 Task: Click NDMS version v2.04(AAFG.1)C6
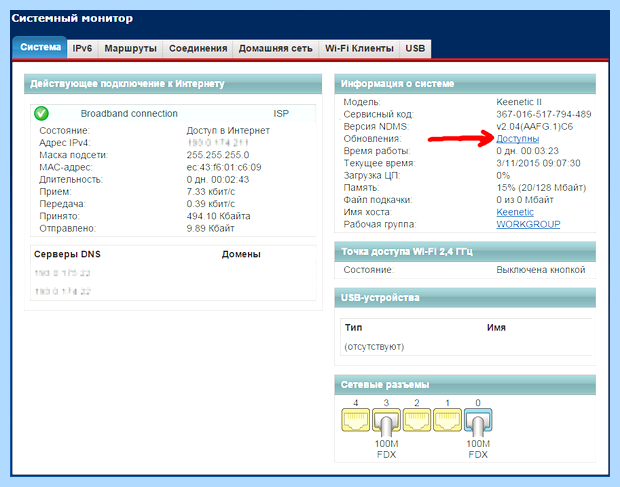pos(535,126)
